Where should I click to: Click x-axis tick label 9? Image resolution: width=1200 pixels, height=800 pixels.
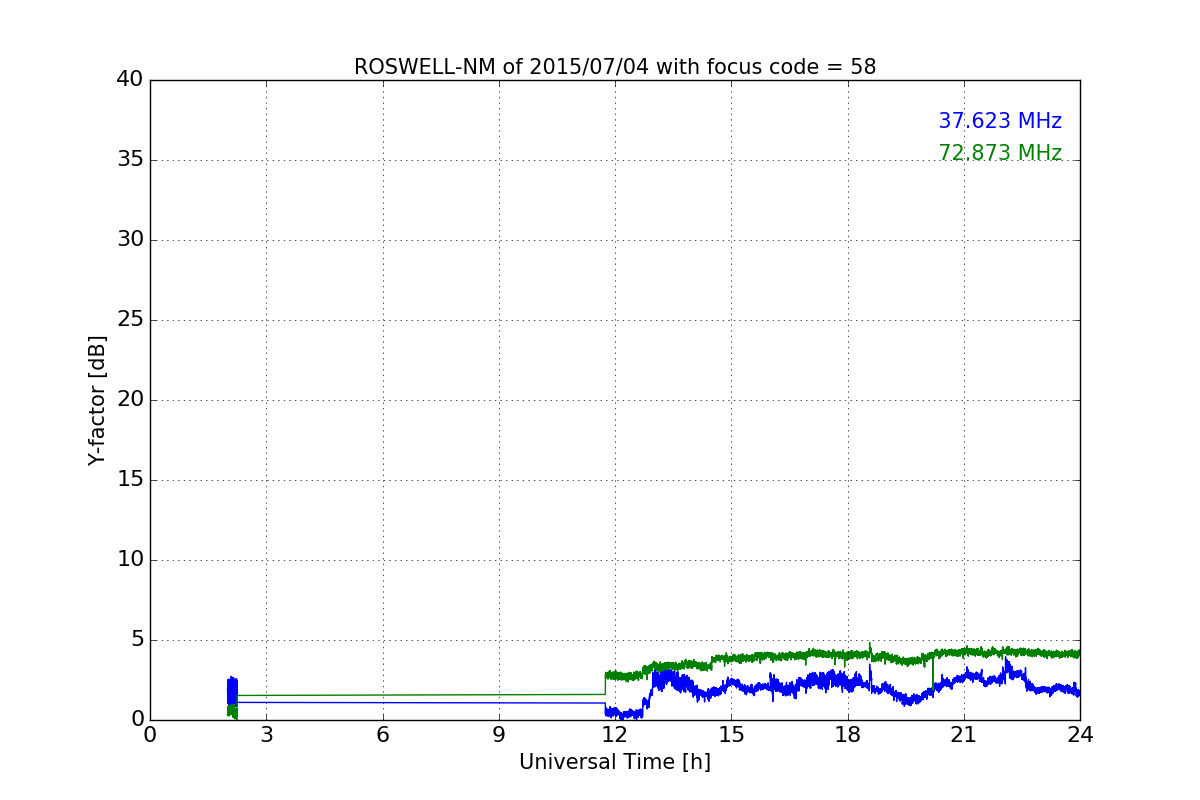click(x=499, y=735)
